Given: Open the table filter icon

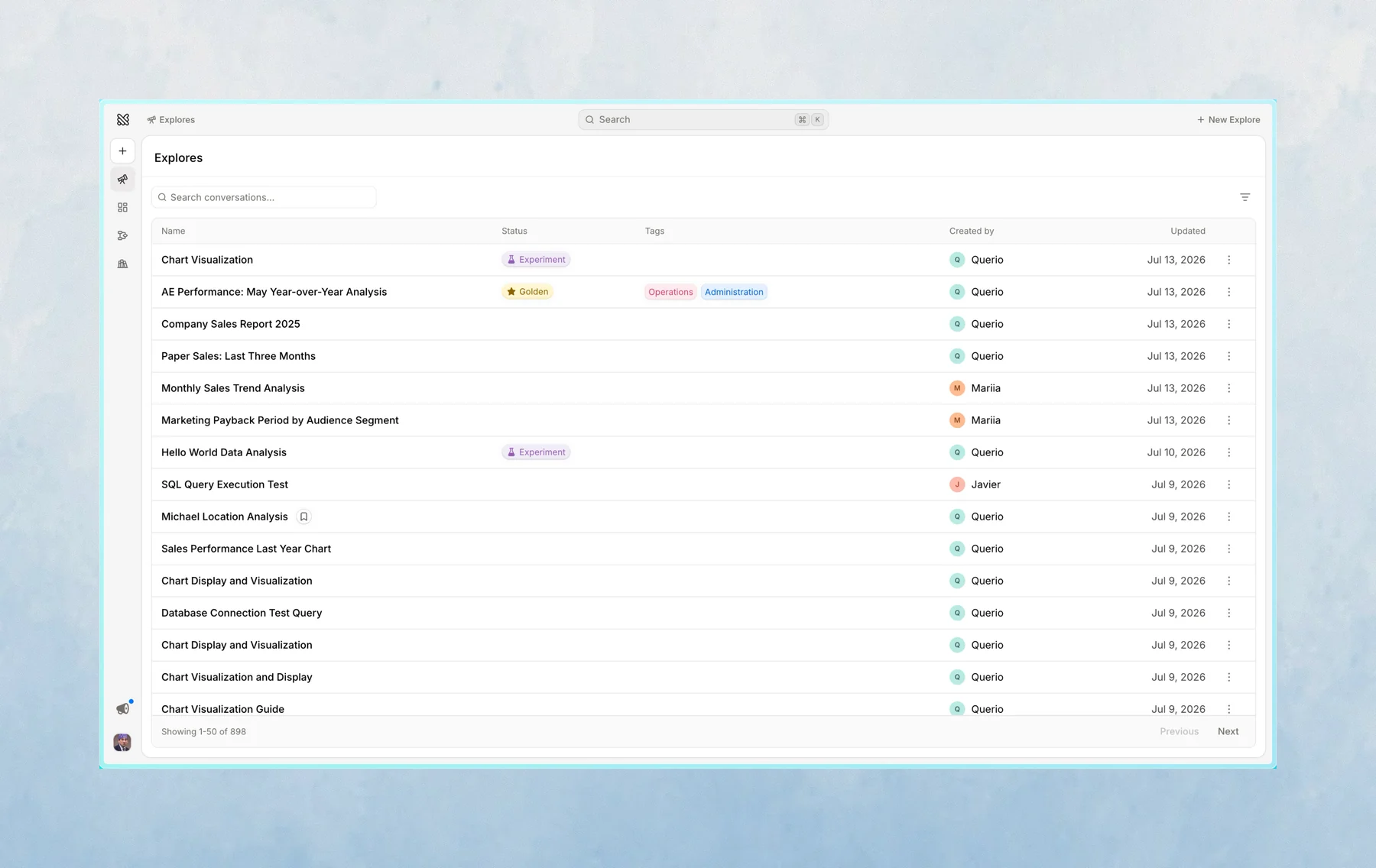Looking at the screenshot, I should pyautogui.click(x=1245, y=197).
